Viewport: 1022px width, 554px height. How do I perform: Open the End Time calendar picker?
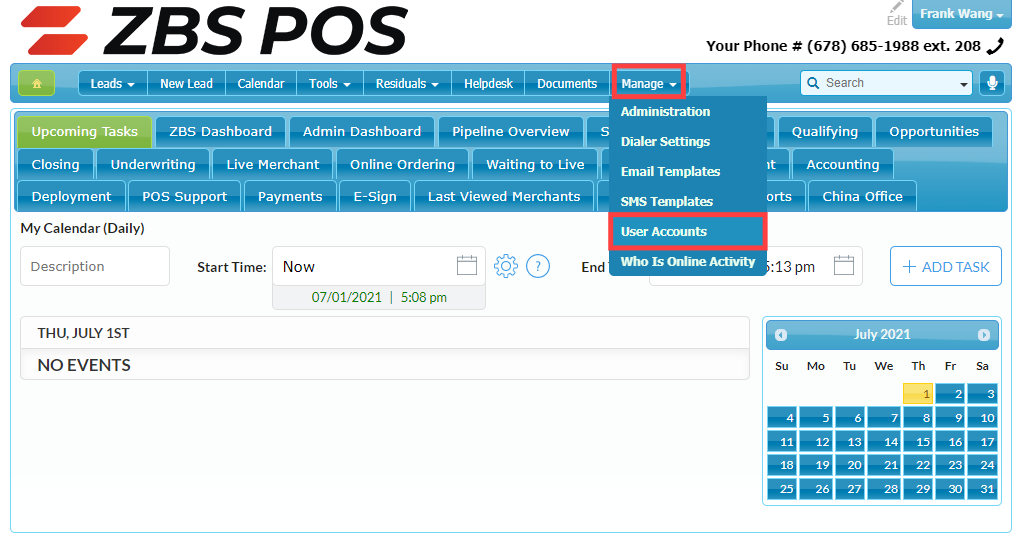pos(843,265)
